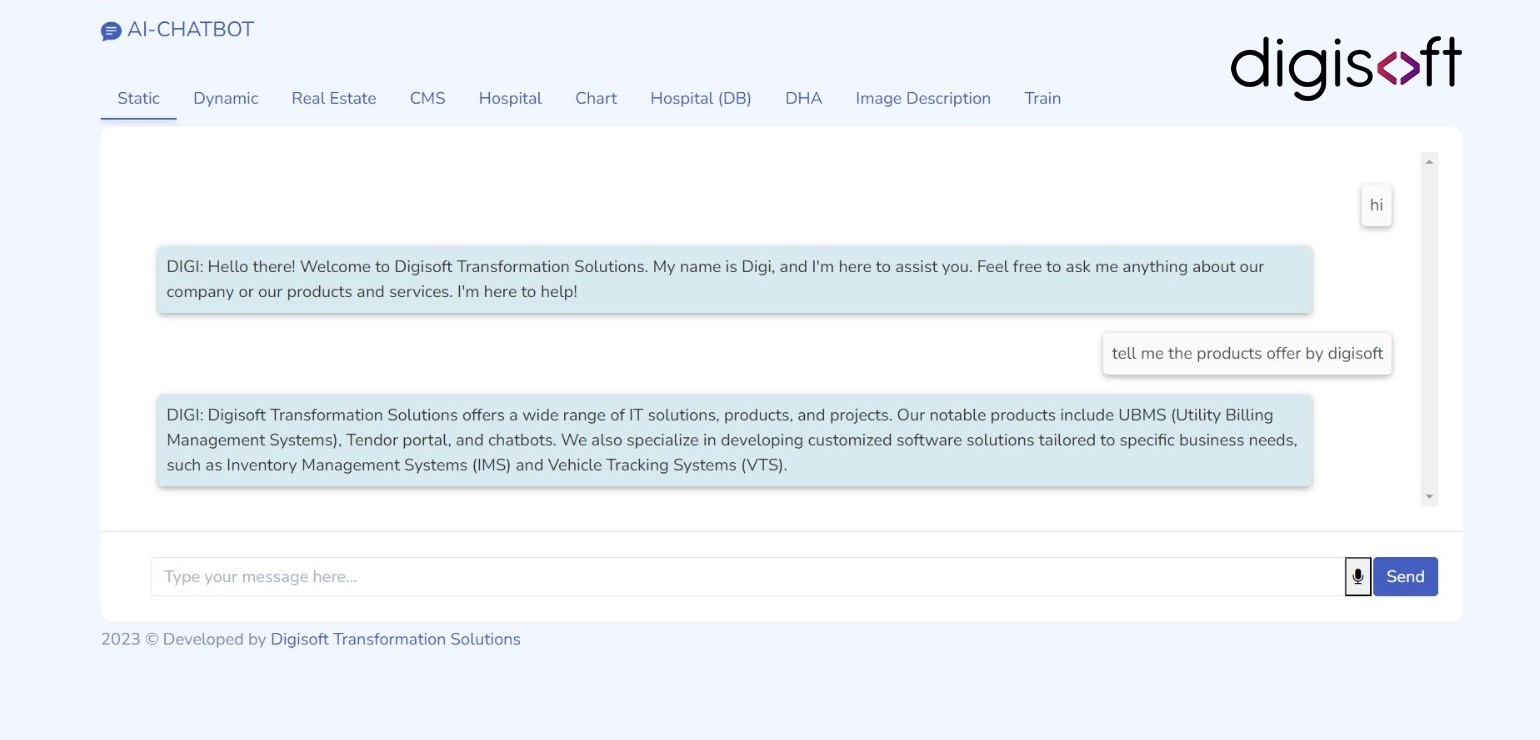Click the chat vertical scrollbar track
This screenshot has height=740, width=1540.
point(1429,329)
